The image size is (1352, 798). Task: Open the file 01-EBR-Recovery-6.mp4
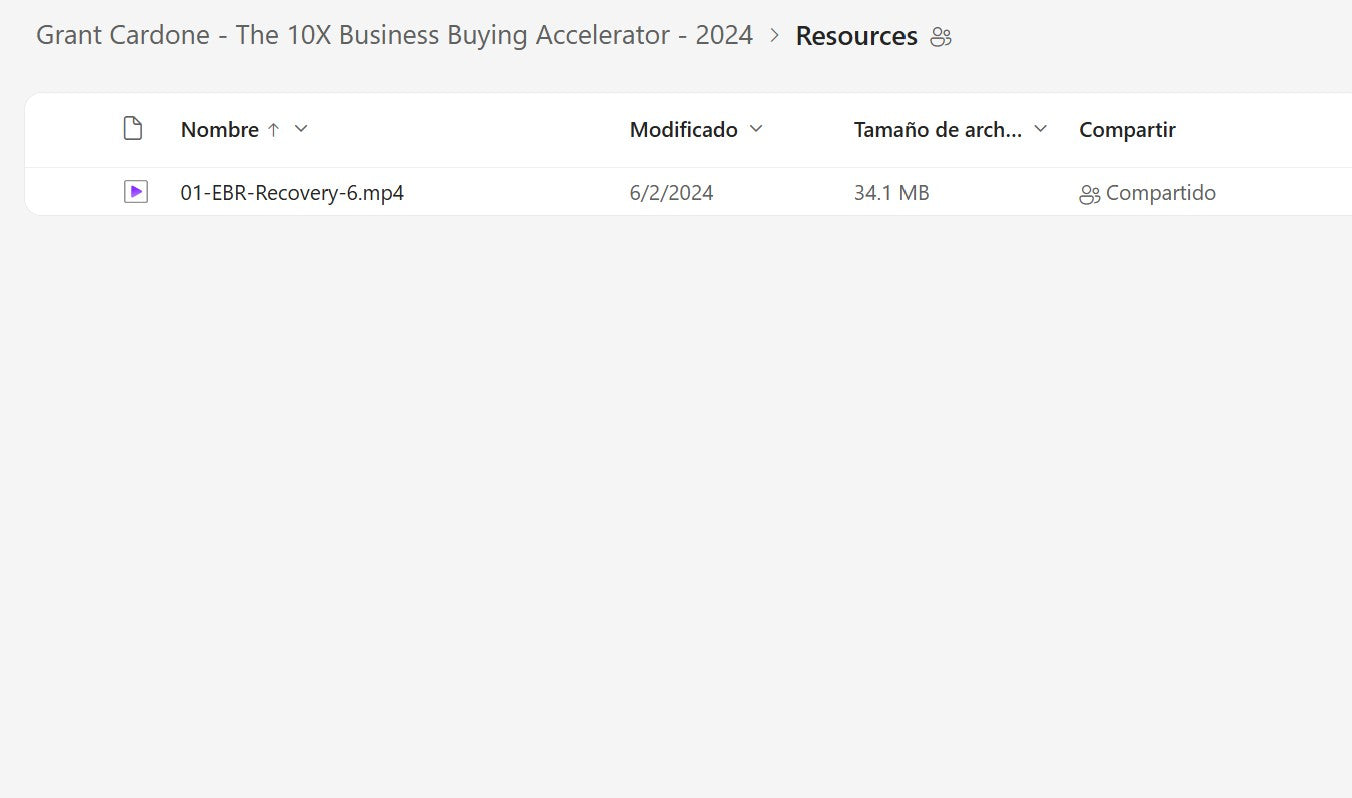292,193
